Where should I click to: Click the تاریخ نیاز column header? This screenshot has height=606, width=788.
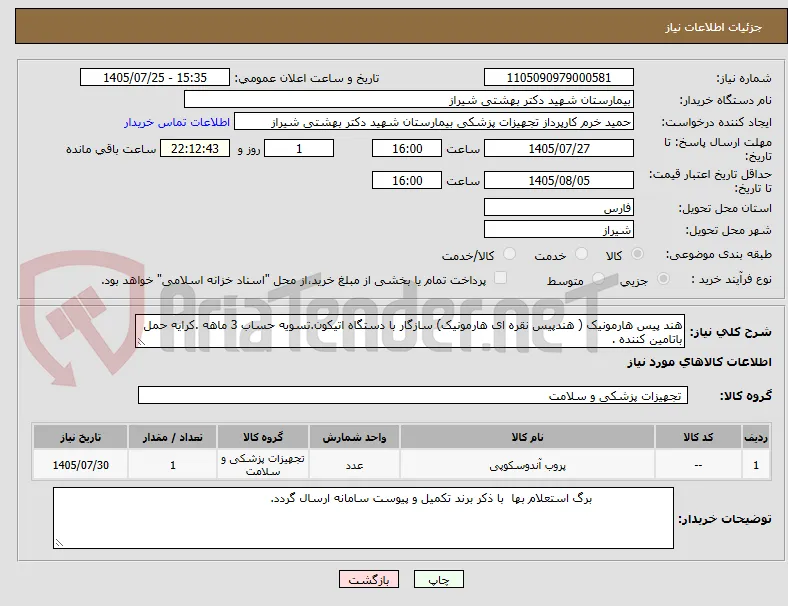tap(80, 437)
